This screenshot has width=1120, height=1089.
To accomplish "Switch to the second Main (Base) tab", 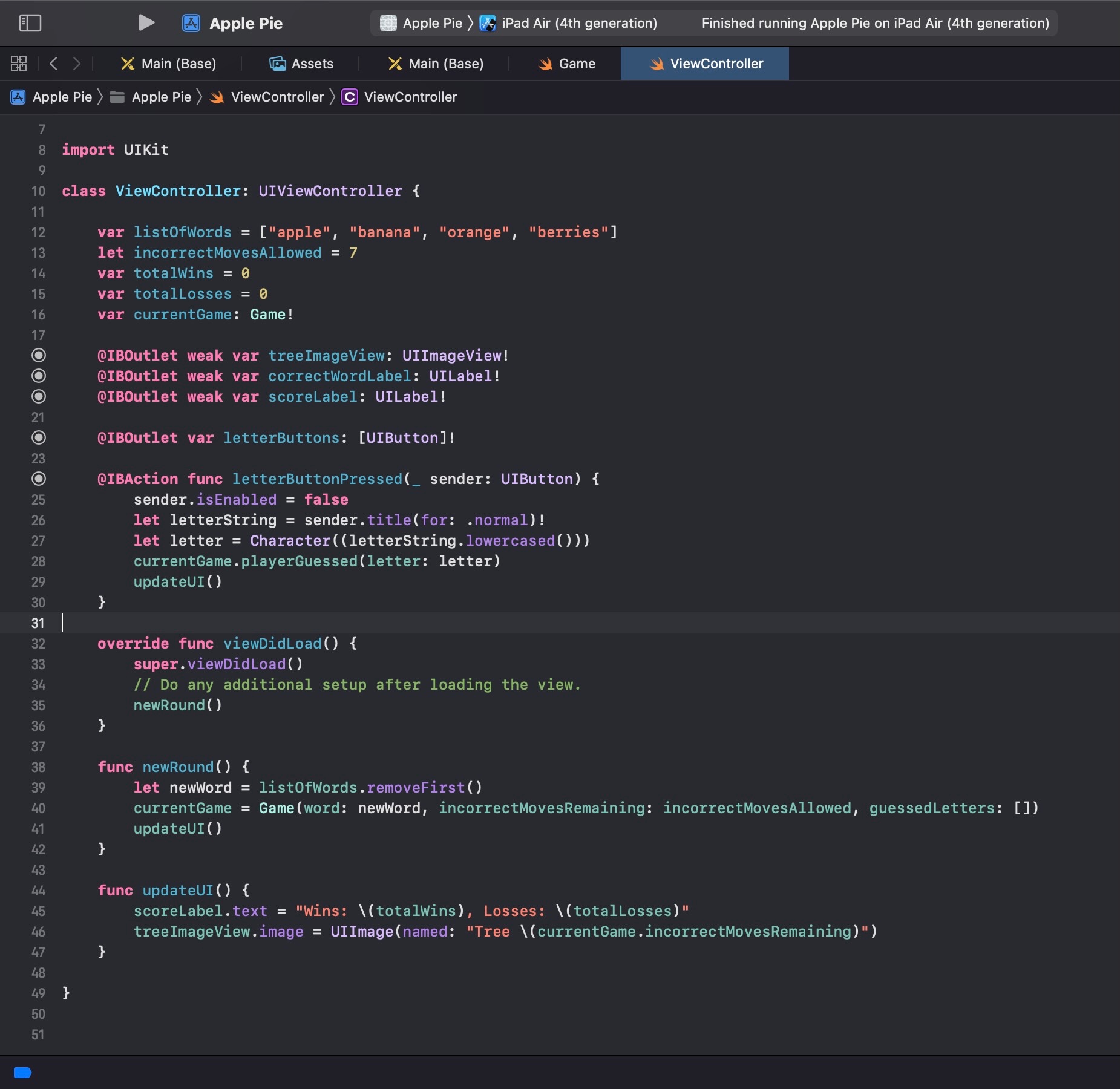I will click(x=436, y=64).
